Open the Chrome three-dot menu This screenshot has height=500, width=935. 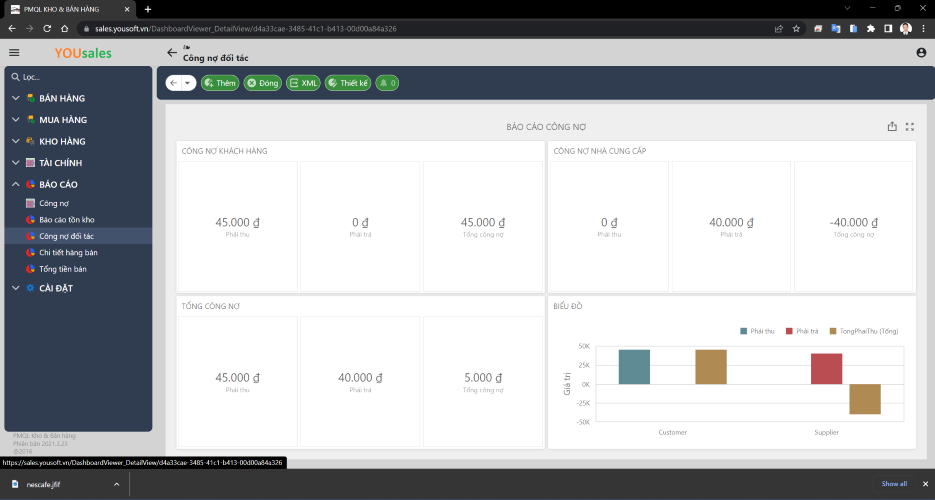tap(923, 29)
